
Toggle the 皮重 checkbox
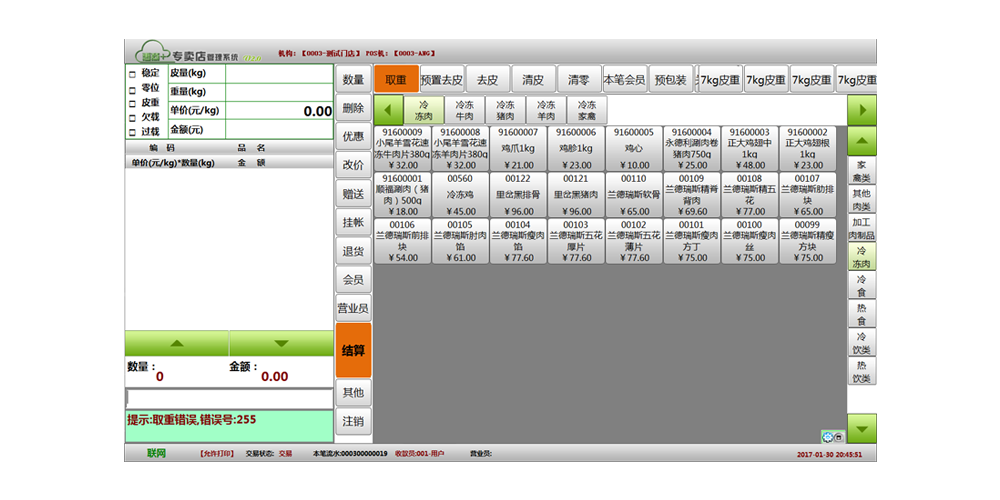click(132, 103)
